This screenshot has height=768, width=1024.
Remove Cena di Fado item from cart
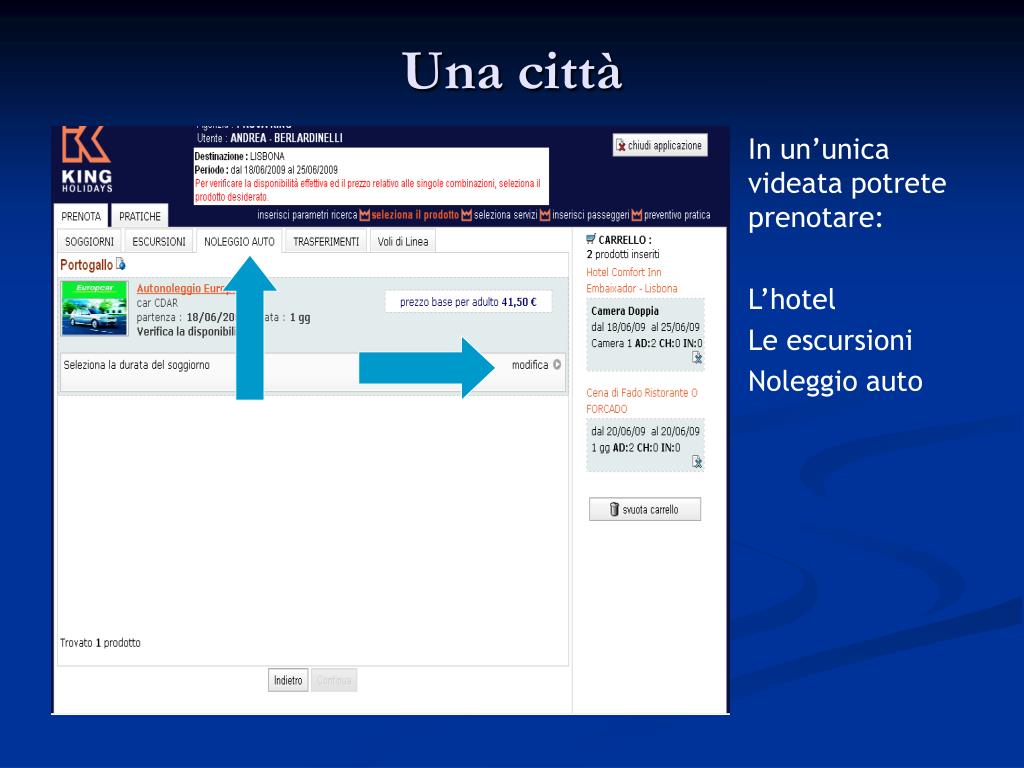[x=697, y=462]
